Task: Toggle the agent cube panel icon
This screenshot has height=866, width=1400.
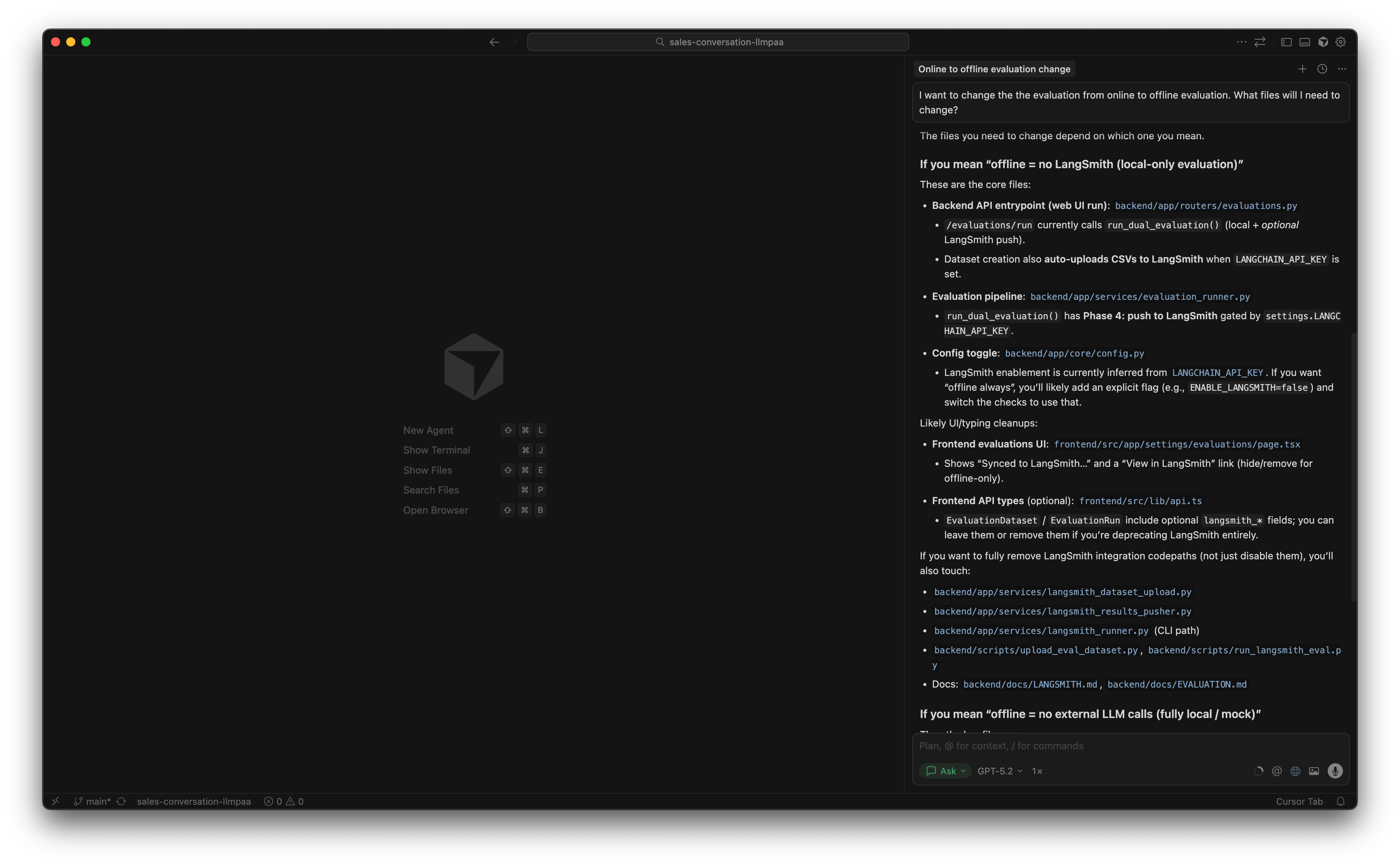Action: (x=1323, y=42)
